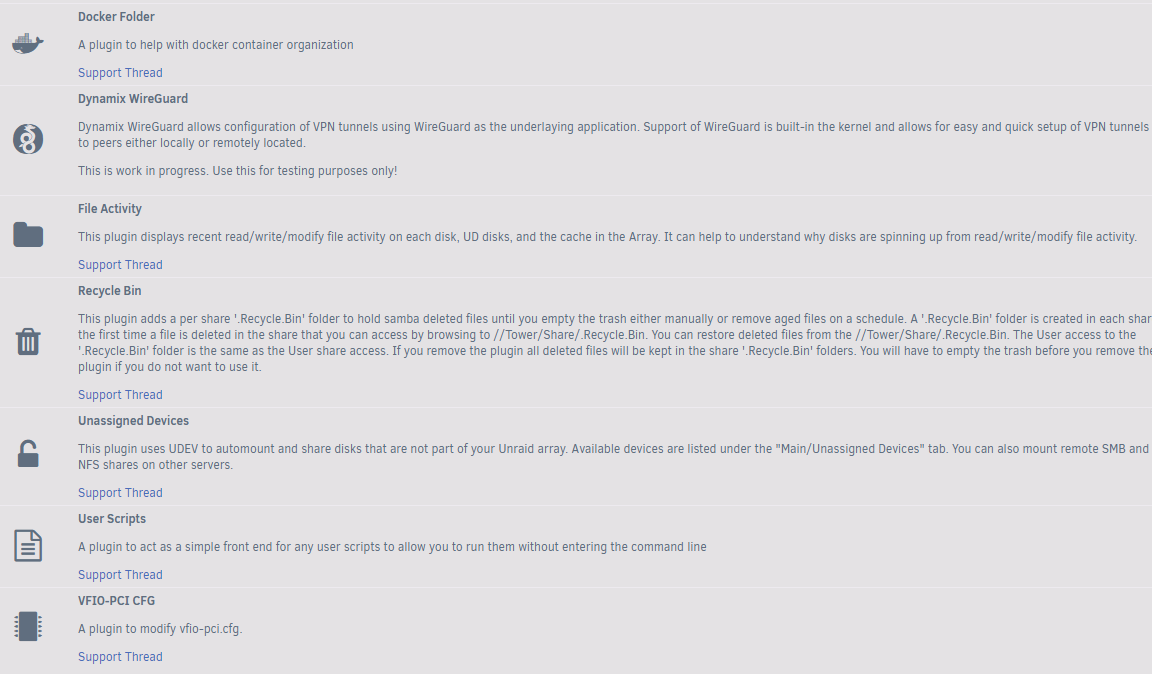Select the Dynamix WireGuard plugin title

coord(133,99)
